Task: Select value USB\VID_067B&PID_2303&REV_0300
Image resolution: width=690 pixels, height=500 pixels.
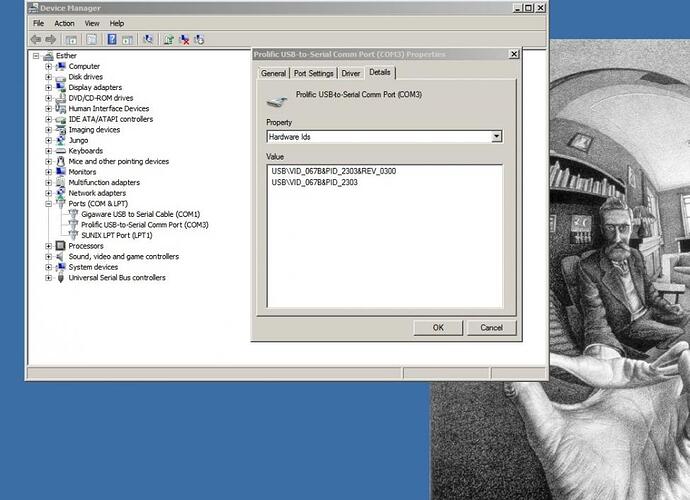Action: (x=334, y=171)
